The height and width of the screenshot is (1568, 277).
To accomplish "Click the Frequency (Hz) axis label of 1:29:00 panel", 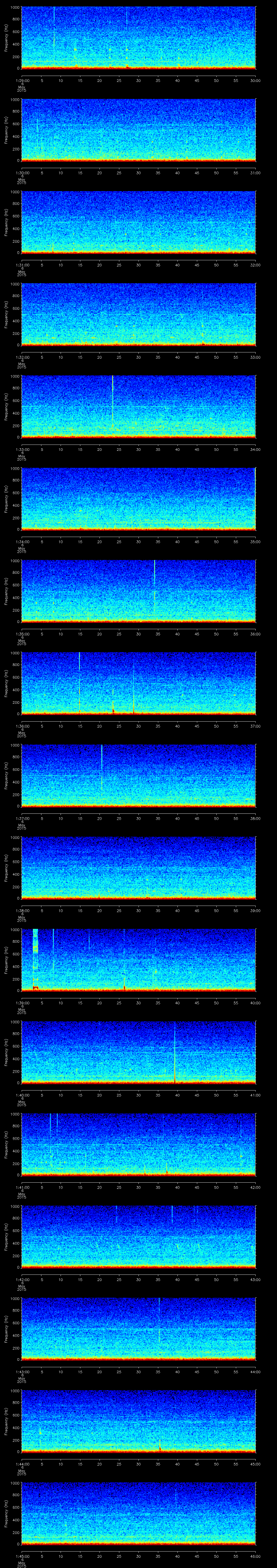I will [6, 38].
